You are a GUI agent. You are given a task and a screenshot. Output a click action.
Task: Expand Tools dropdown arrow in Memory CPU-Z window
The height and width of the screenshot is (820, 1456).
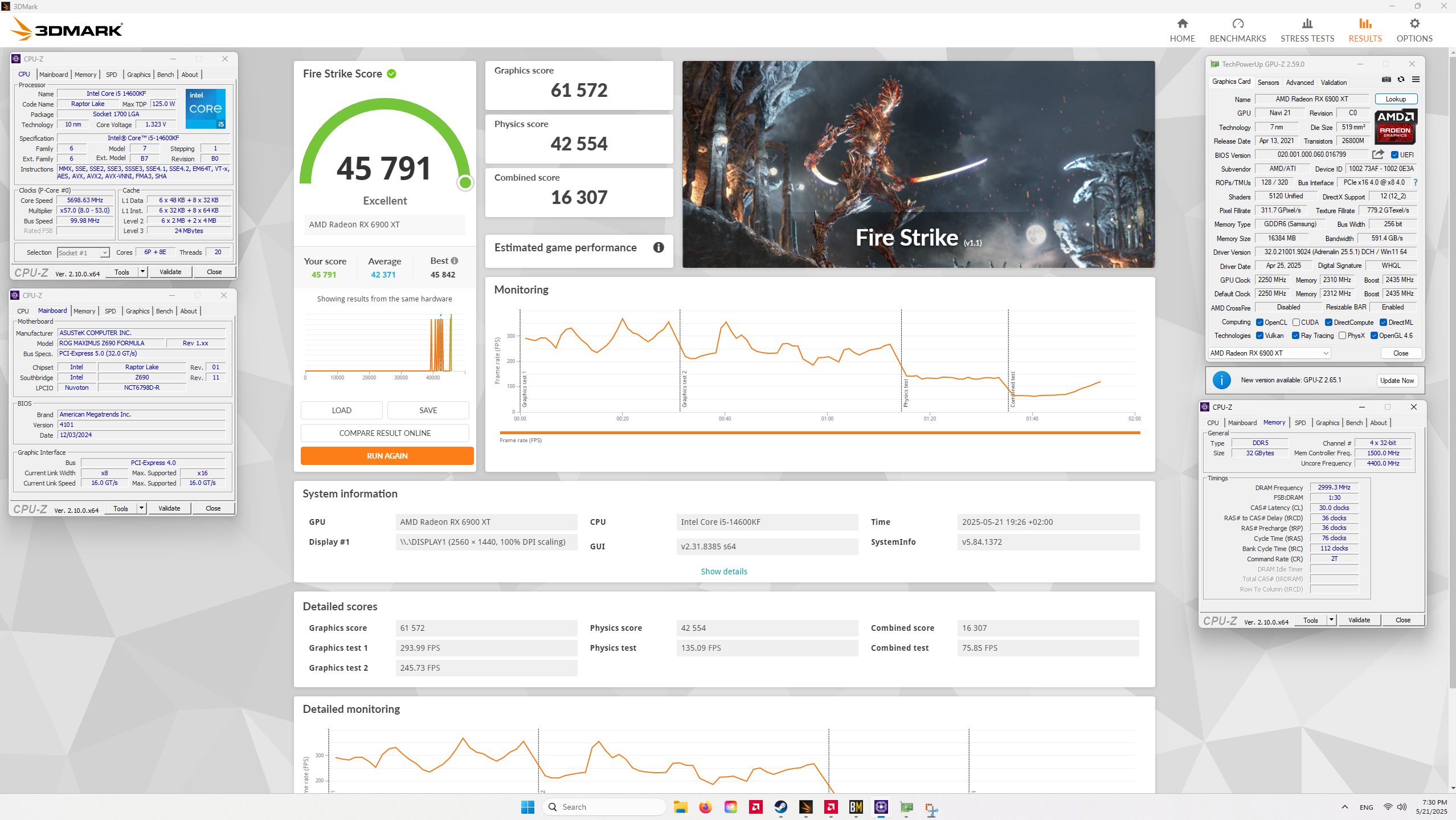(x=1331, y=620)
